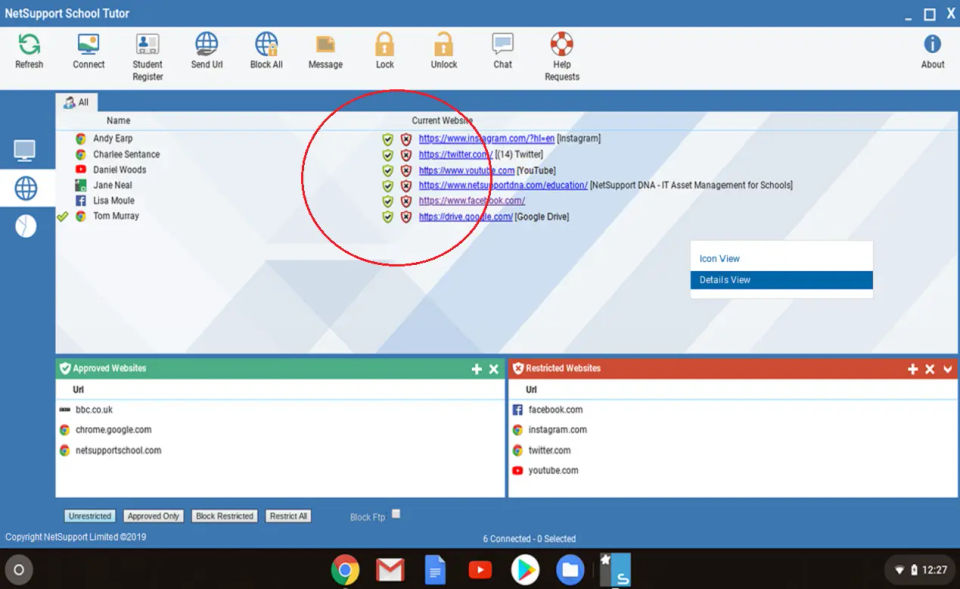This screenshot has height=589, width=960.
Task: Open the netsupportdna.com education link
Action: (x=503, y=185)
